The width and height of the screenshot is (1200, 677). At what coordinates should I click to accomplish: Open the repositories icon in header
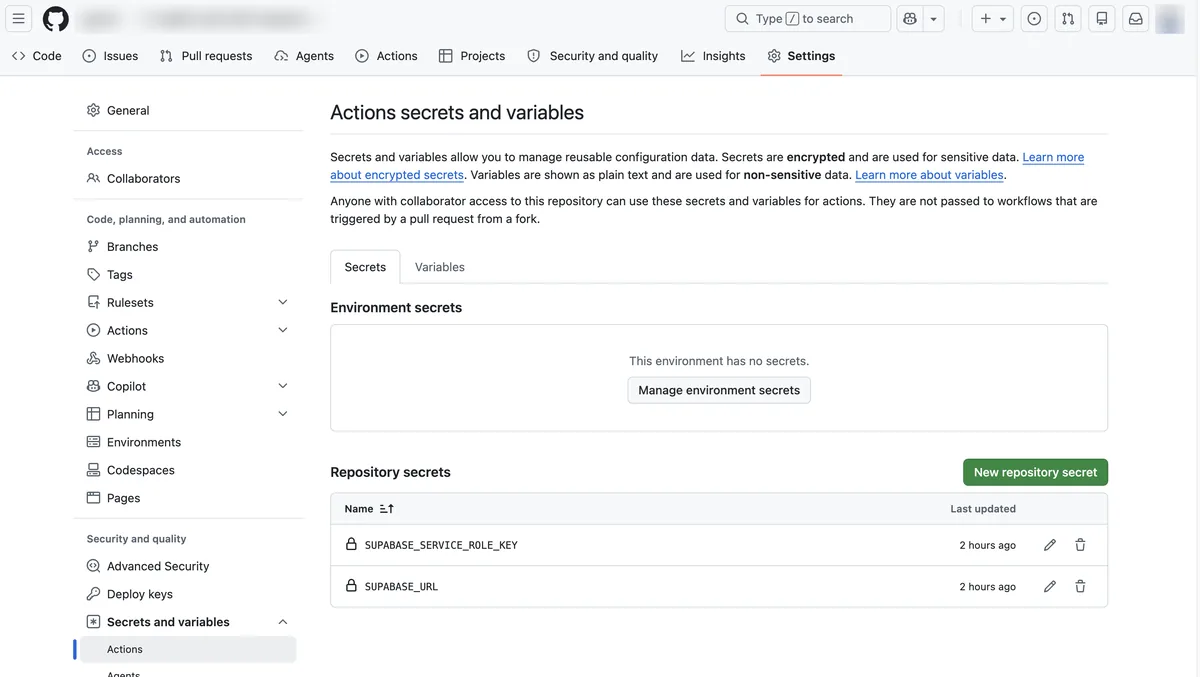pyautogui.click(x=1102, y=18)
